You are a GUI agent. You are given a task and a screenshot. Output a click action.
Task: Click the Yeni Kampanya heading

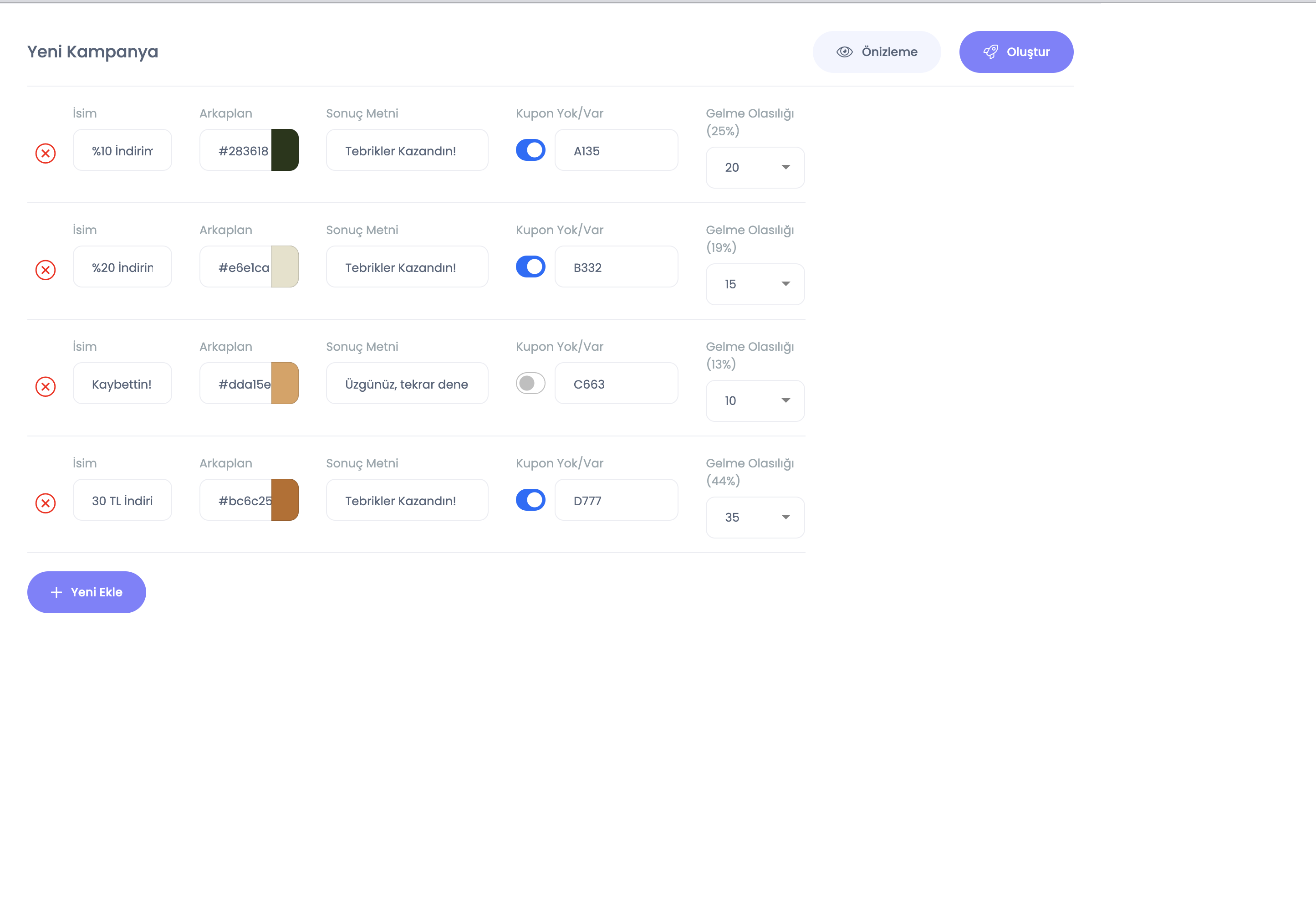(x=92, y=52)
